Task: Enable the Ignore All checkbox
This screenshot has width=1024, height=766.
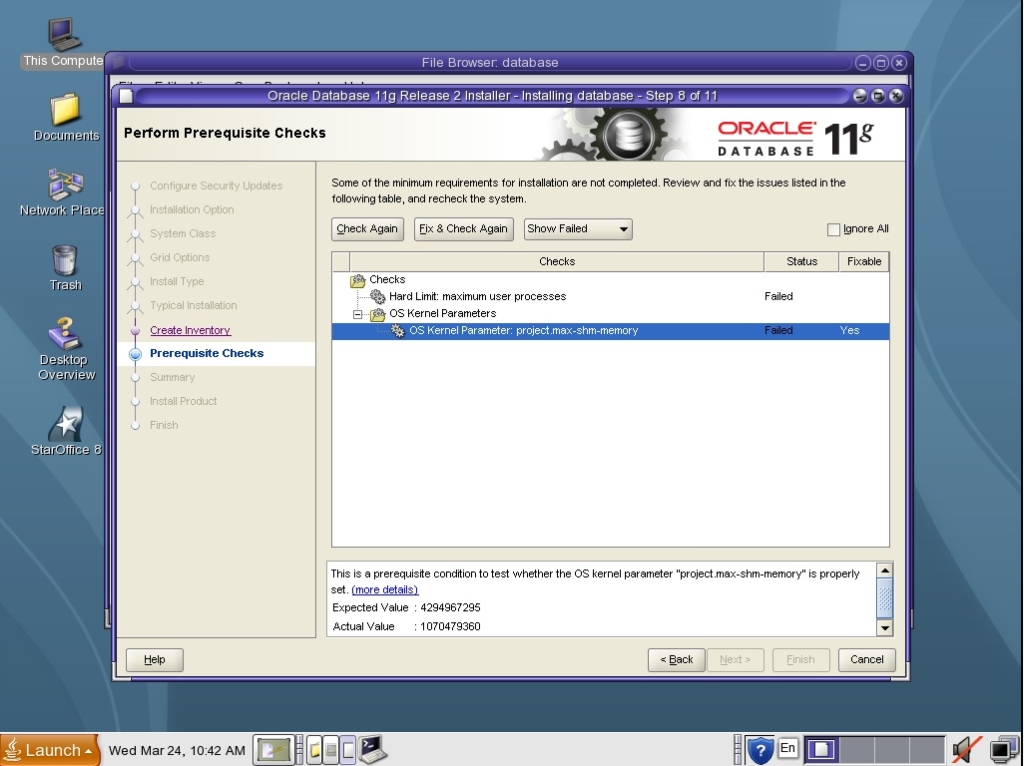Action: click(833, 229)
